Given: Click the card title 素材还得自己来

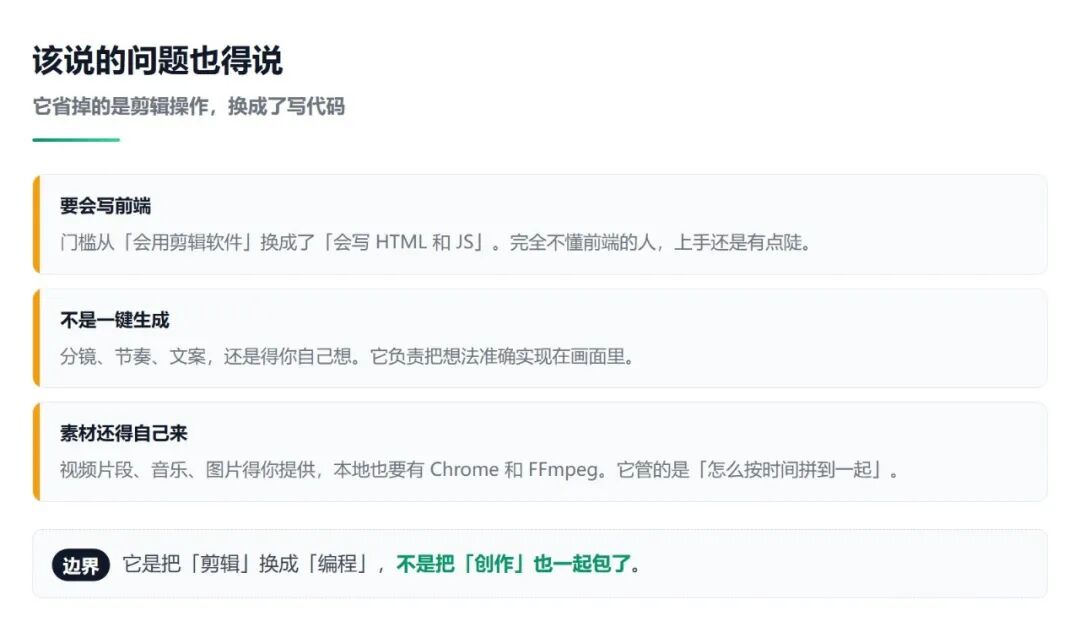Looking at the screenshot, I should pyautogui.click(x=123, y=433).
